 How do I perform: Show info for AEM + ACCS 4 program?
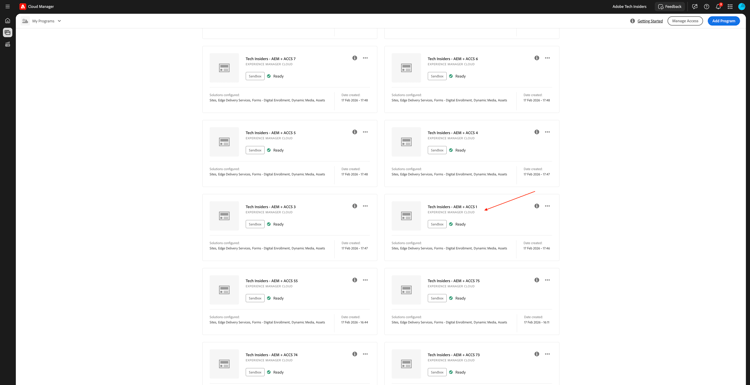[537, 132]
